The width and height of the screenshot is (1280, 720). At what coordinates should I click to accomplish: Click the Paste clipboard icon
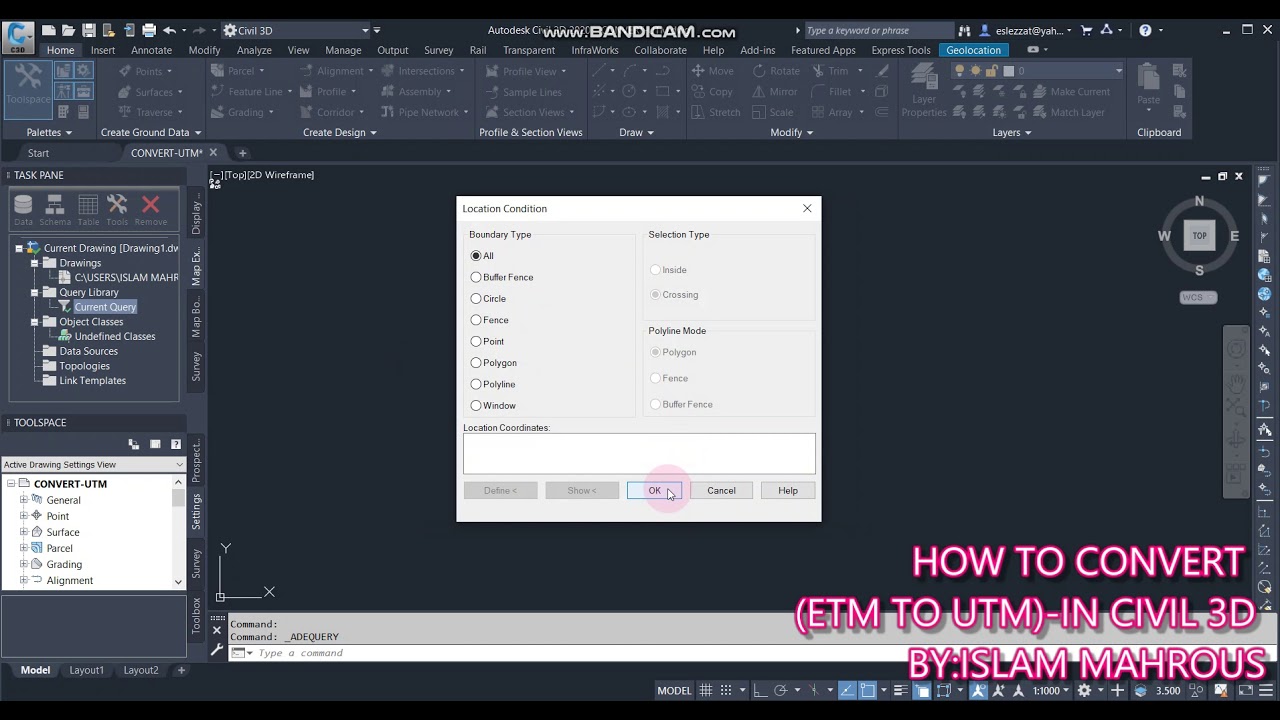[x=1149, y=85]
